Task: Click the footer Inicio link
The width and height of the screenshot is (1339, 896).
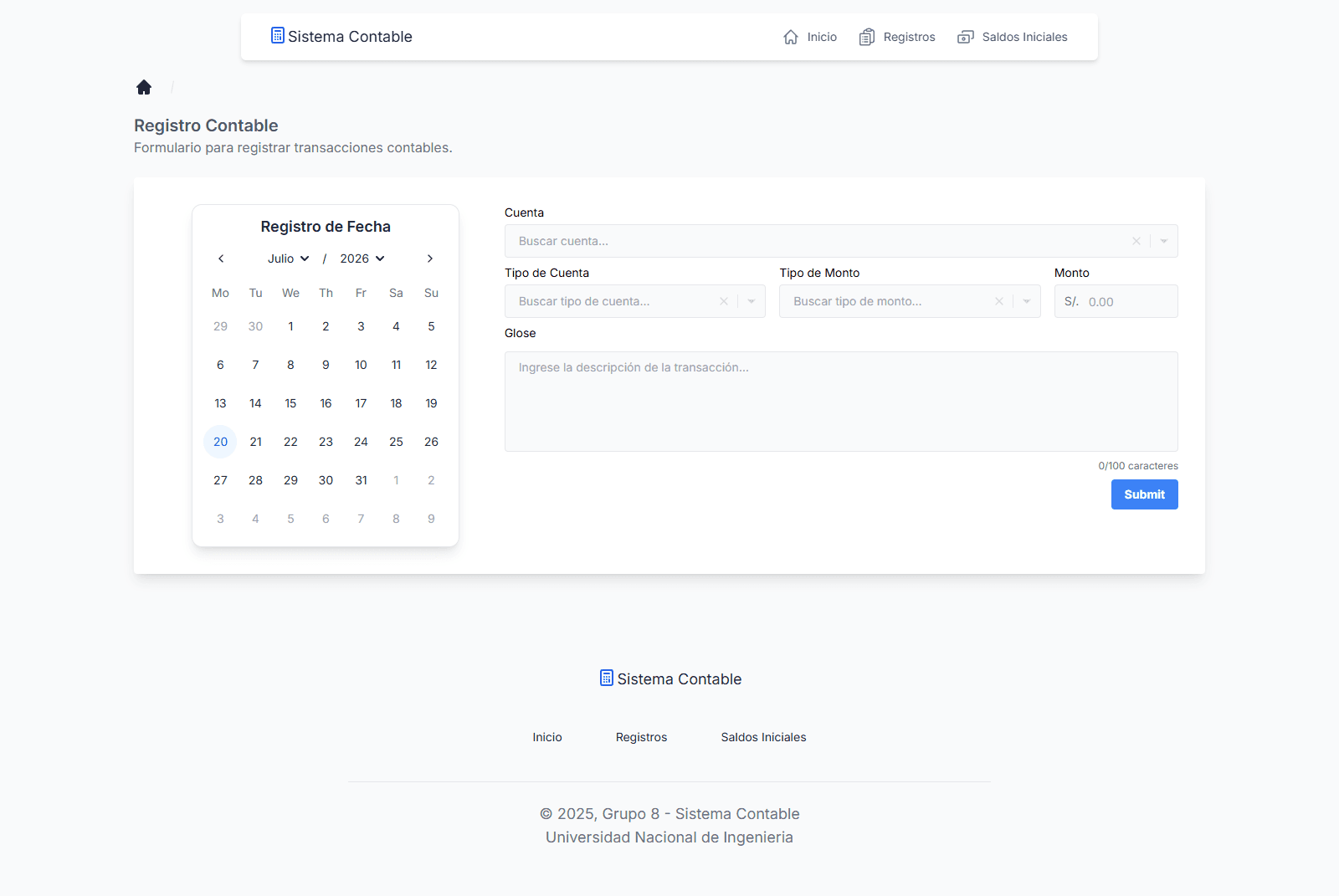Action: coord(547,737)
